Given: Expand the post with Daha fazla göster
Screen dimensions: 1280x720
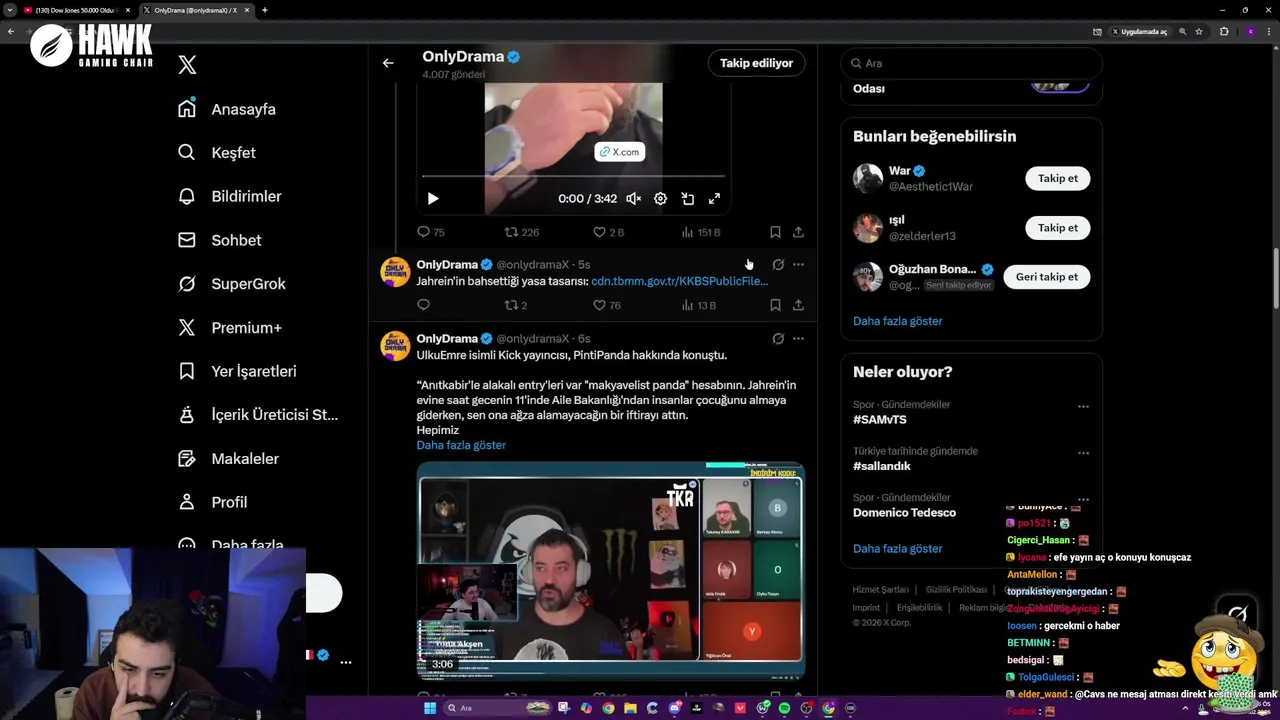Looking at the screenshot, I should (x=461, y=445).
